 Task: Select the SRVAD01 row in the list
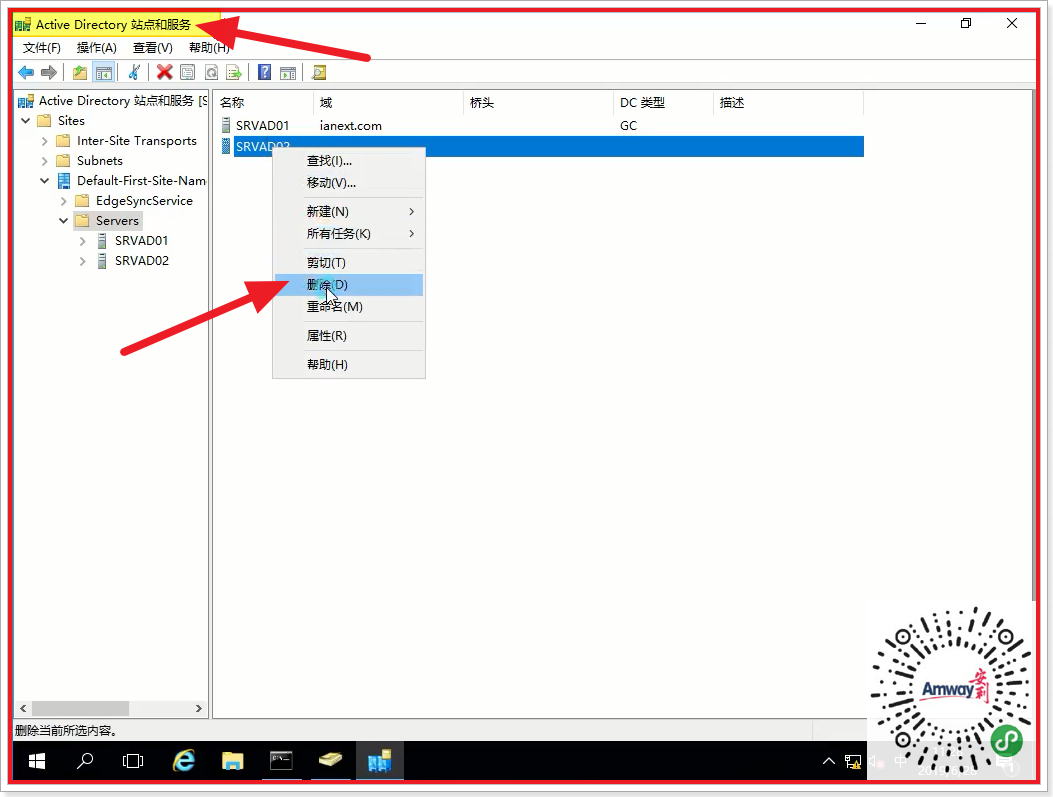click(541, 126)
